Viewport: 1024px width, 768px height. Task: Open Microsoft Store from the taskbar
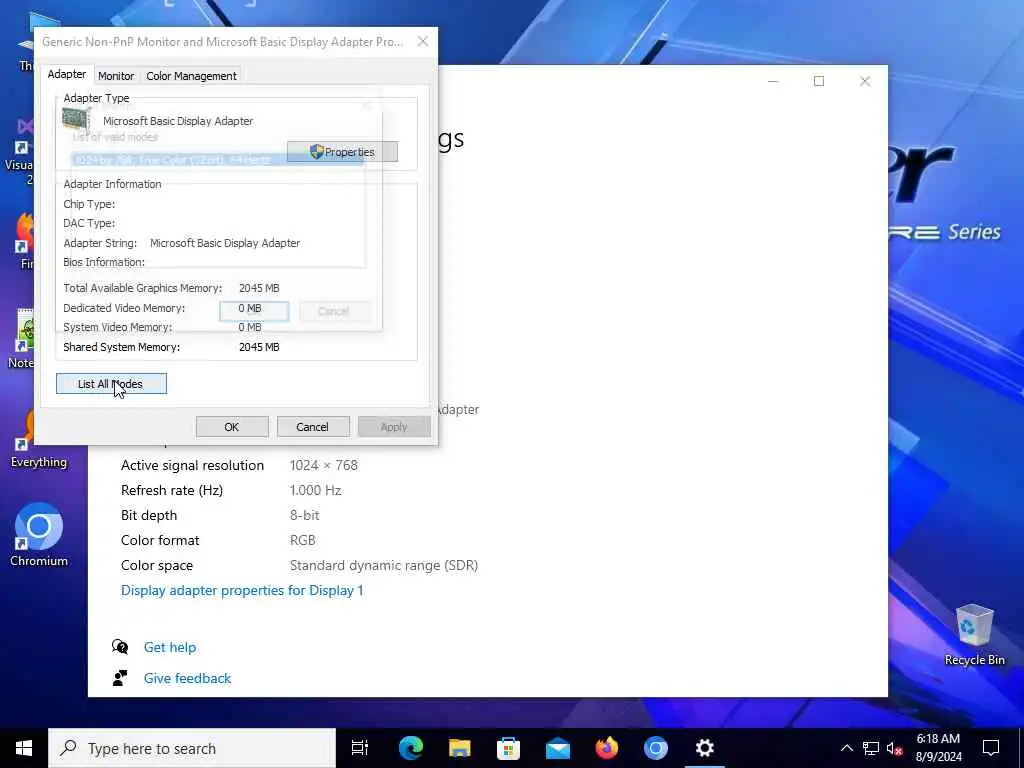[x=508, y=748]
